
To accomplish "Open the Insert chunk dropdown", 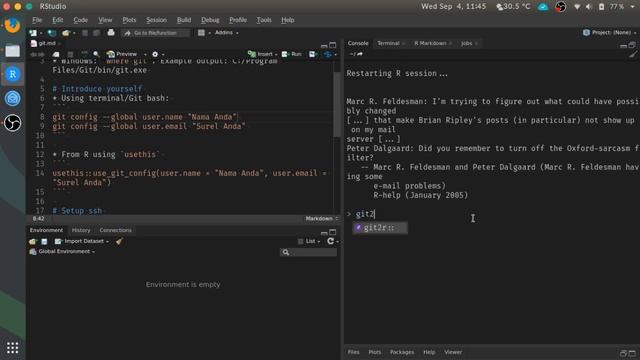I will point(263,54).
